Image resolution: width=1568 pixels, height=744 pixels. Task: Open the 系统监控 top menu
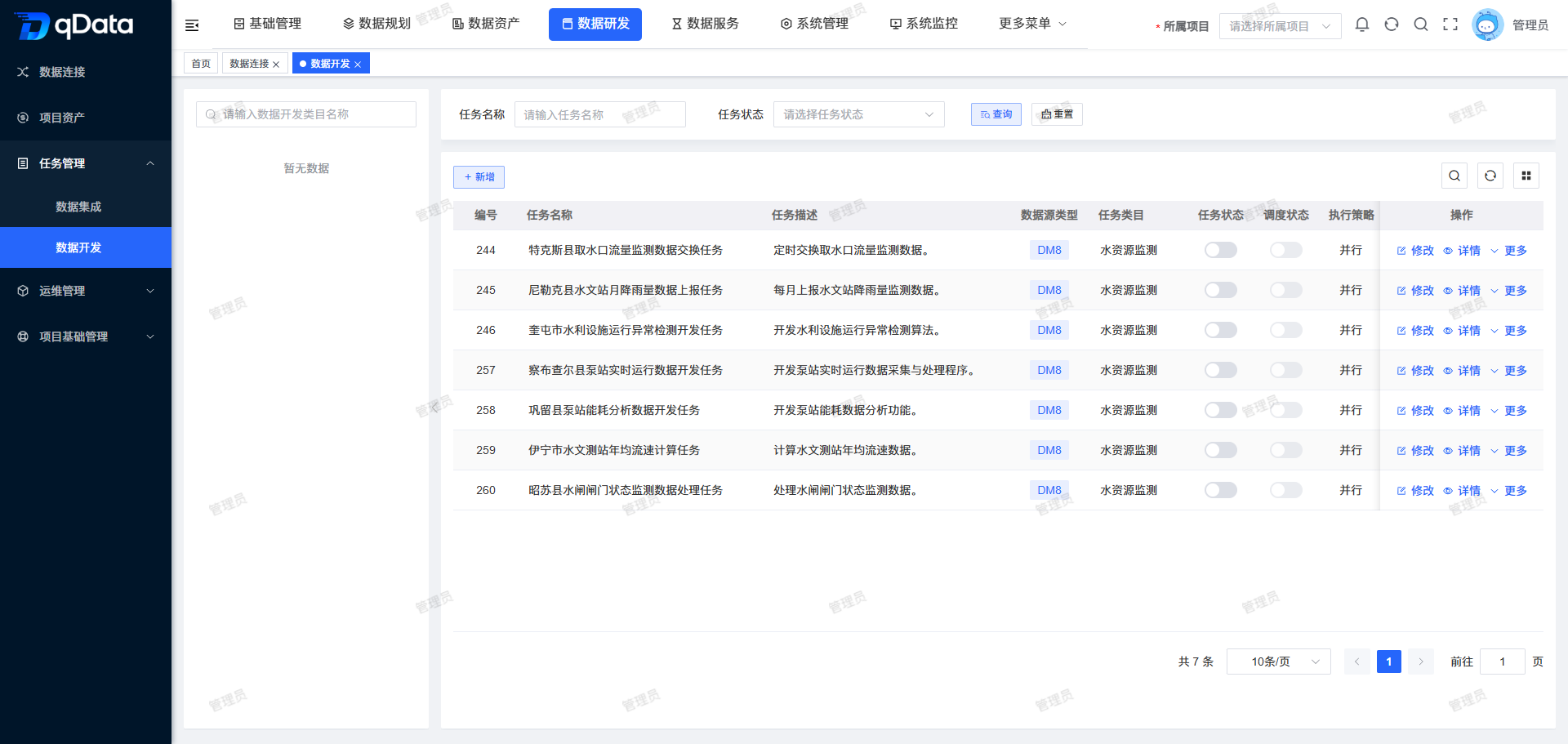924,24
